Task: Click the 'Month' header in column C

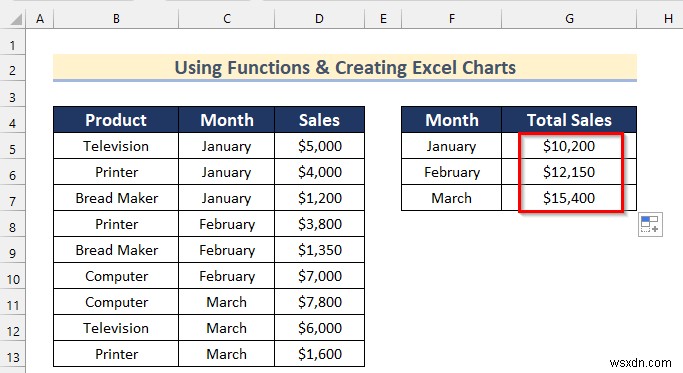Action: coord(227,120)
